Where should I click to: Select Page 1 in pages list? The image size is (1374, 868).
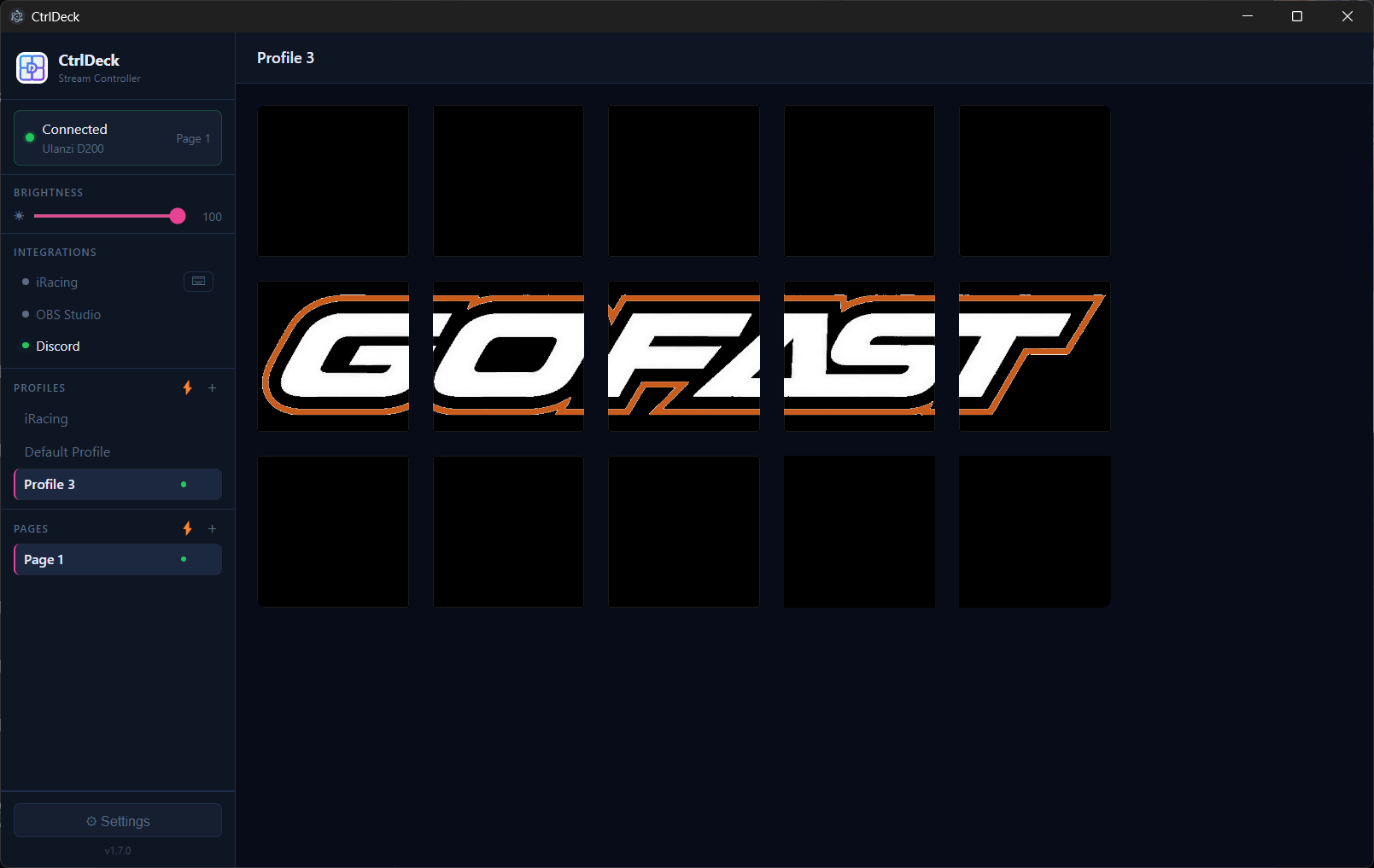coord(118,559)
